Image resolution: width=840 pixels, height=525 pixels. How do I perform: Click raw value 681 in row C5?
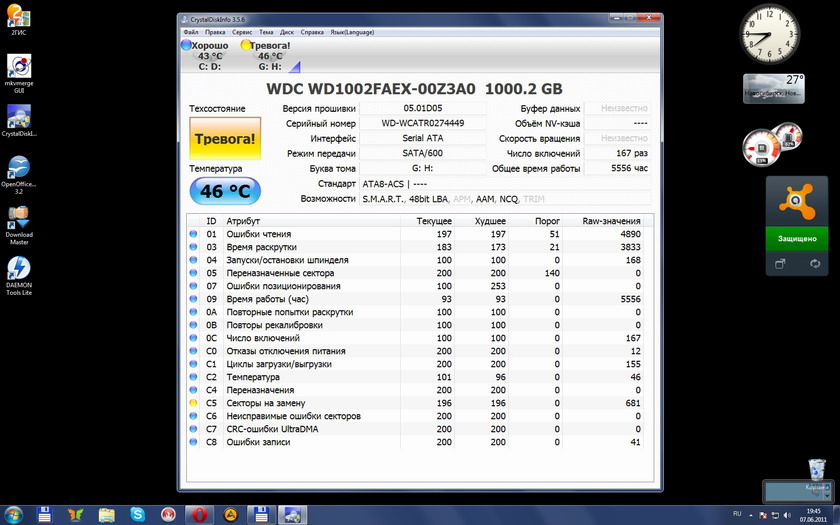(633, 403)
